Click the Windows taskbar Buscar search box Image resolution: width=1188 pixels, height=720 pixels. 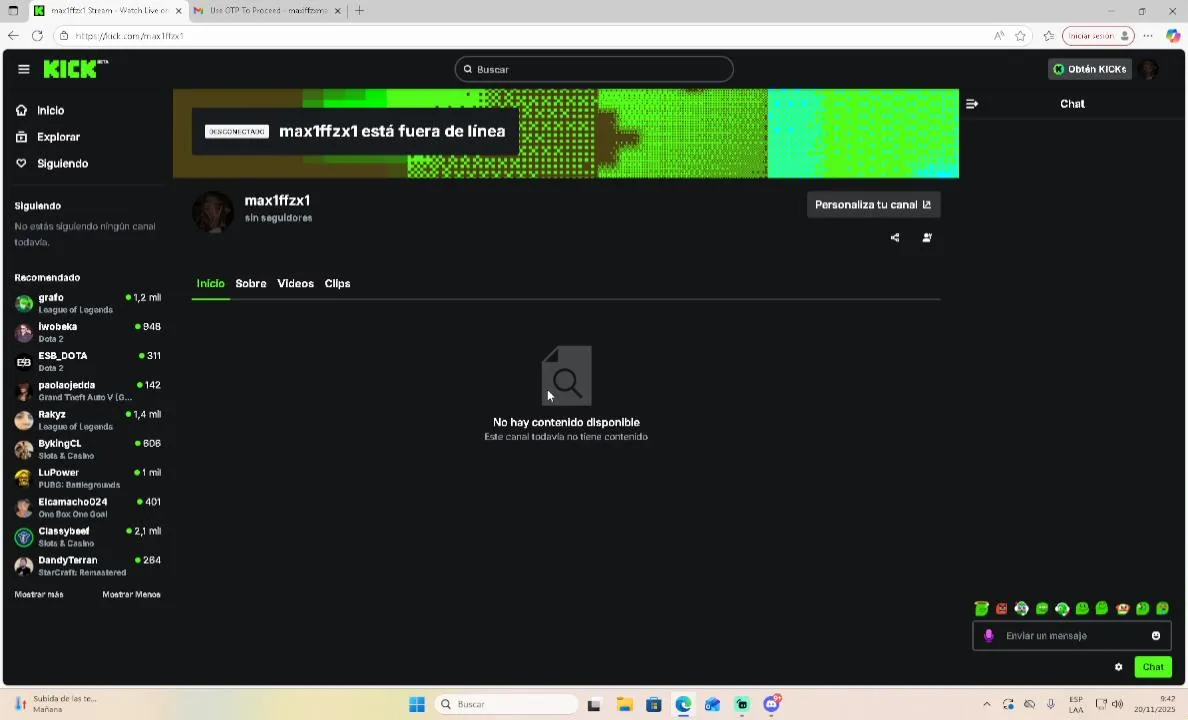point(505,704)
